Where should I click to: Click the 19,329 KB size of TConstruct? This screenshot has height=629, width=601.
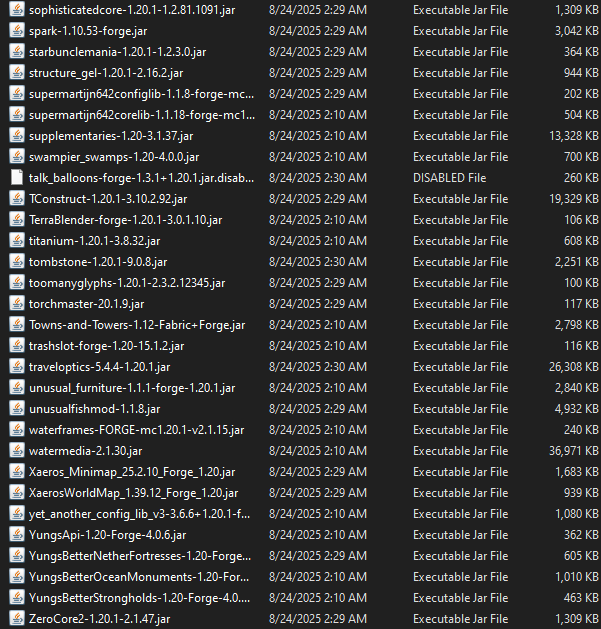point(574,199)
